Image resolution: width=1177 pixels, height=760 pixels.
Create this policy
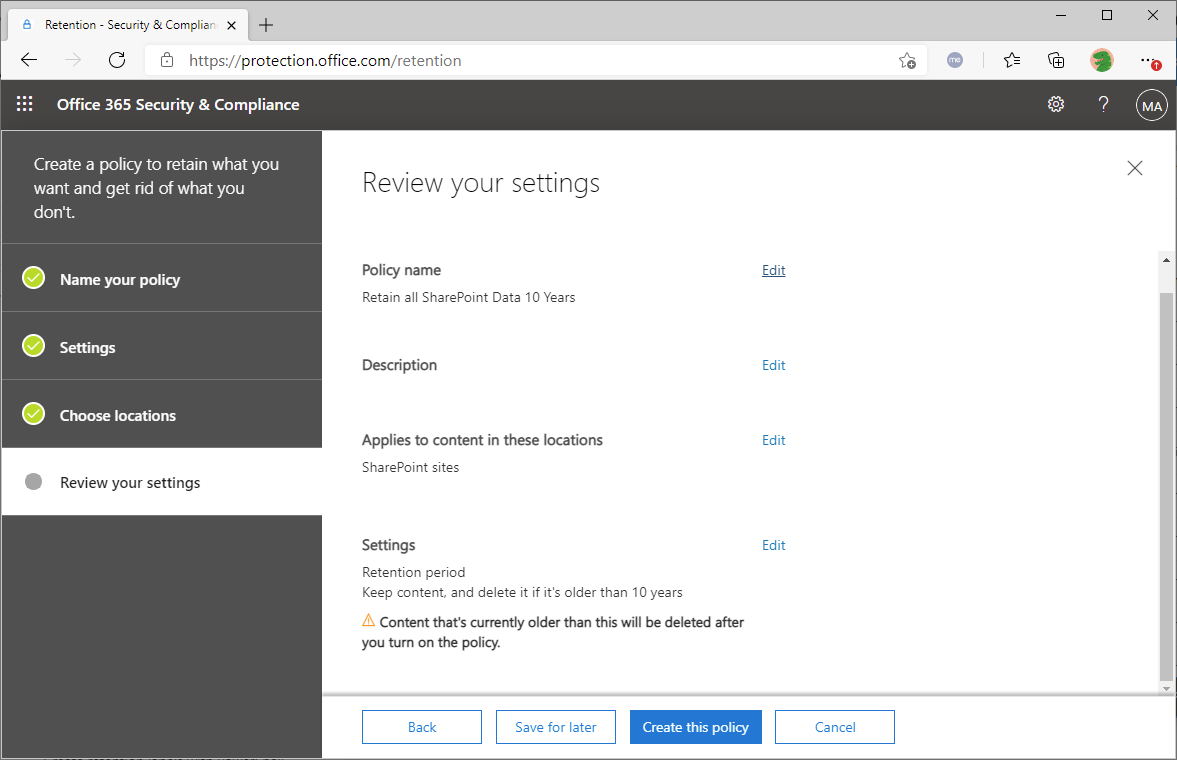click(695, 727)
